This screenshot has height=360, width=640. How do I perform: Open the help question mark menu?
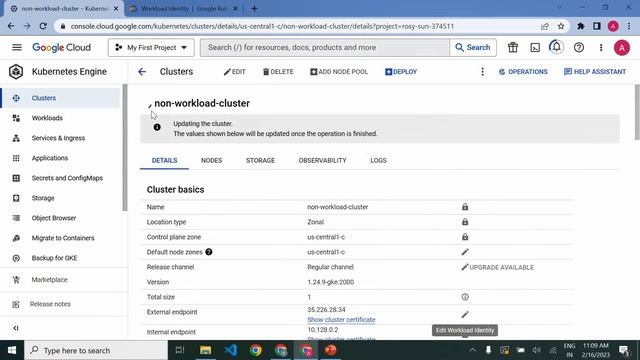[579, 48]
